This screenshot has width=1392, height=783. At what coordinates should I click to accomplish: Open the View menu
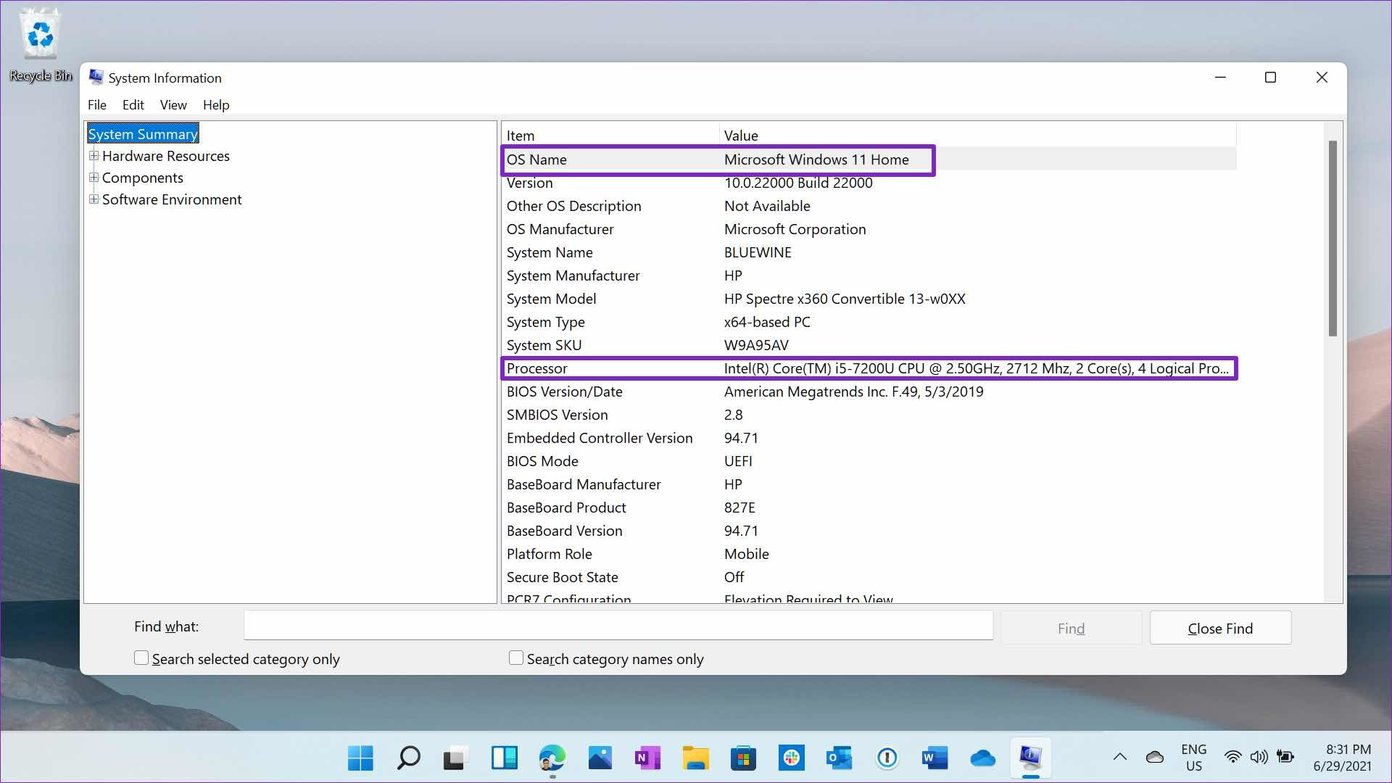173,105
